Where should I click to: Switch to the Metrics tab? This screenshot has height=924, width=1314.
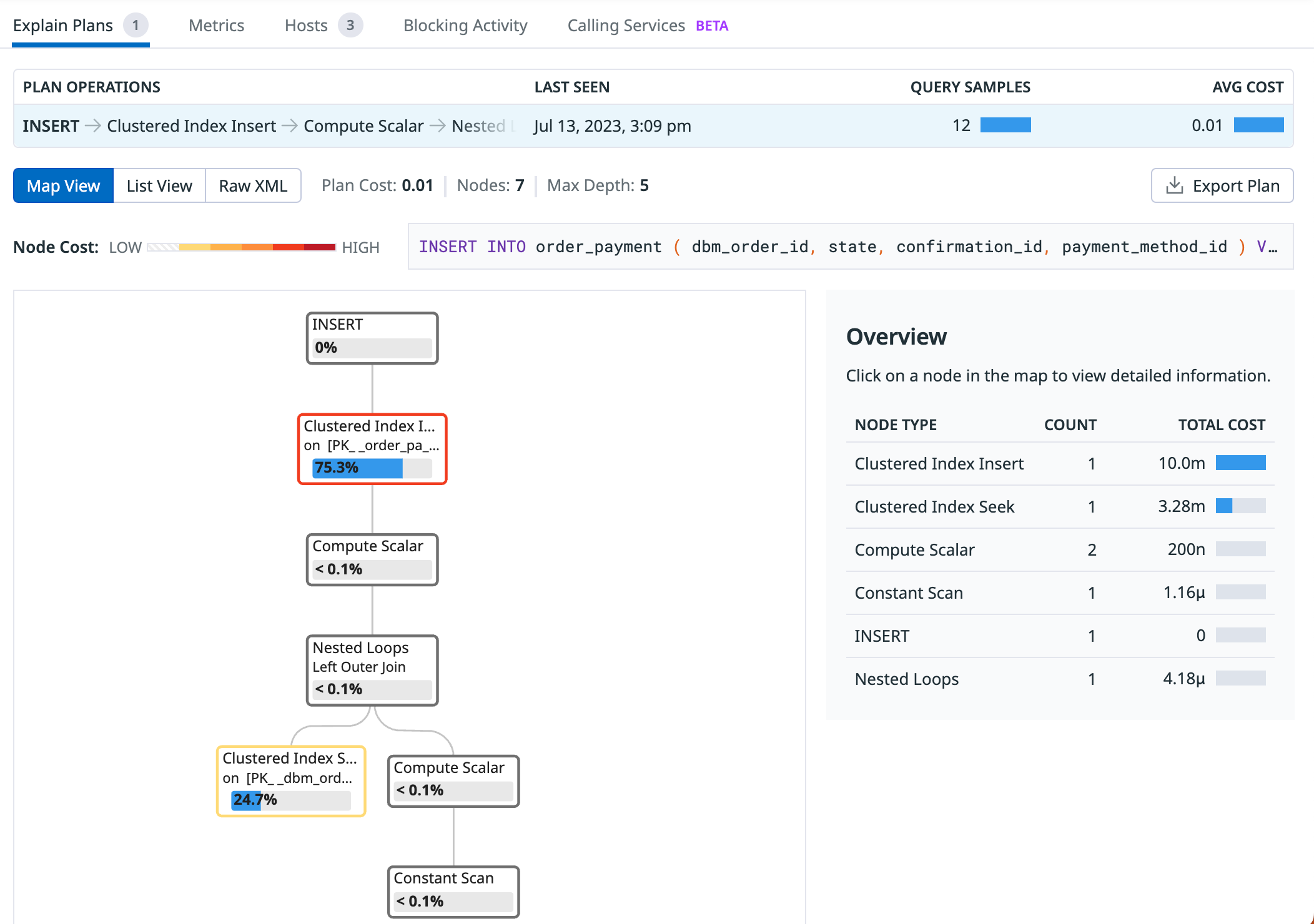[216, 26]
